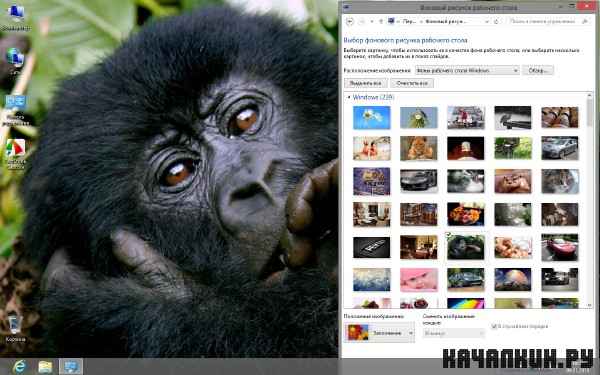Image resolution: width=600 pixels, height=375 pixels.
Task: Collapse the Windows (239) group
Action: [x=349, y=98]
